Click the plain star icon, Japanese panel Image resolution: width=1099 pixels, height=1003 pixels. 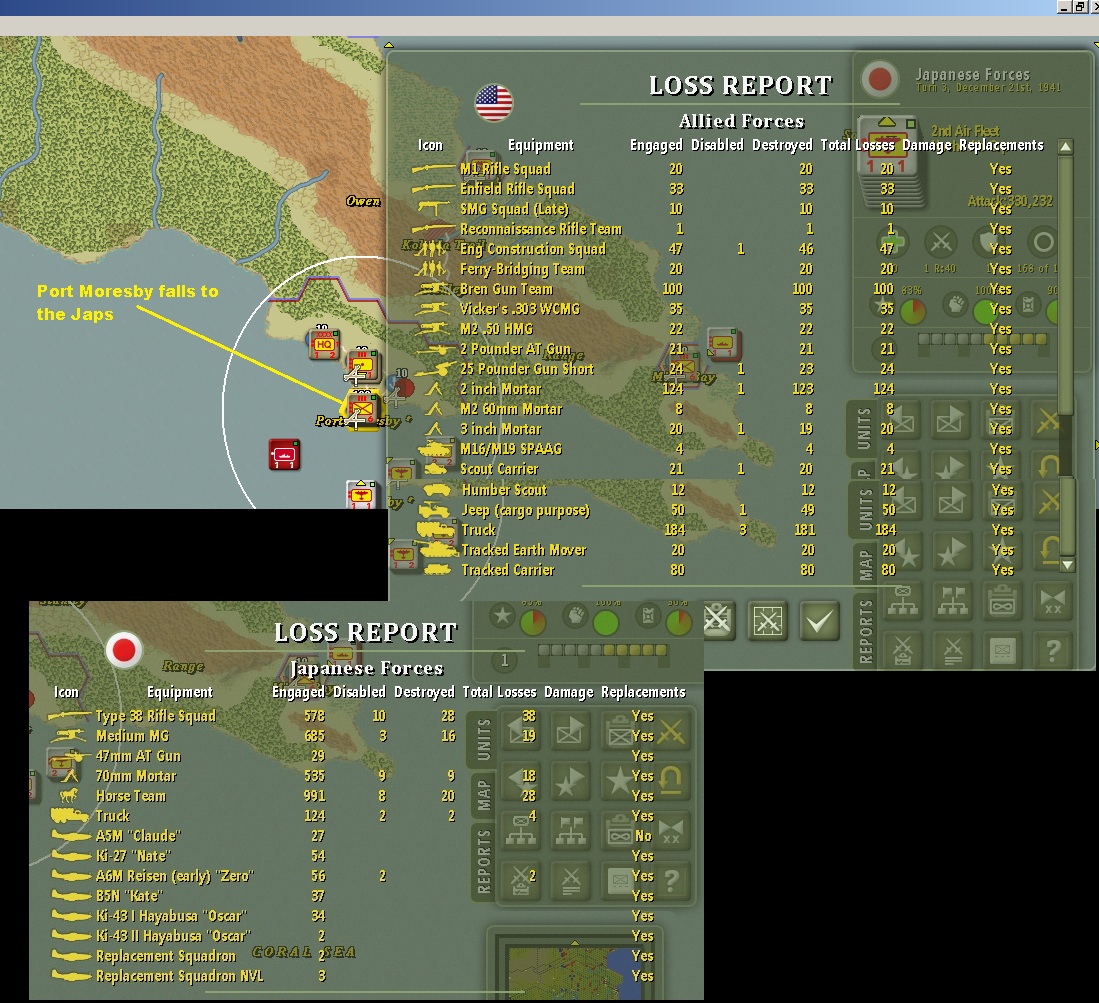pos(620,782)
